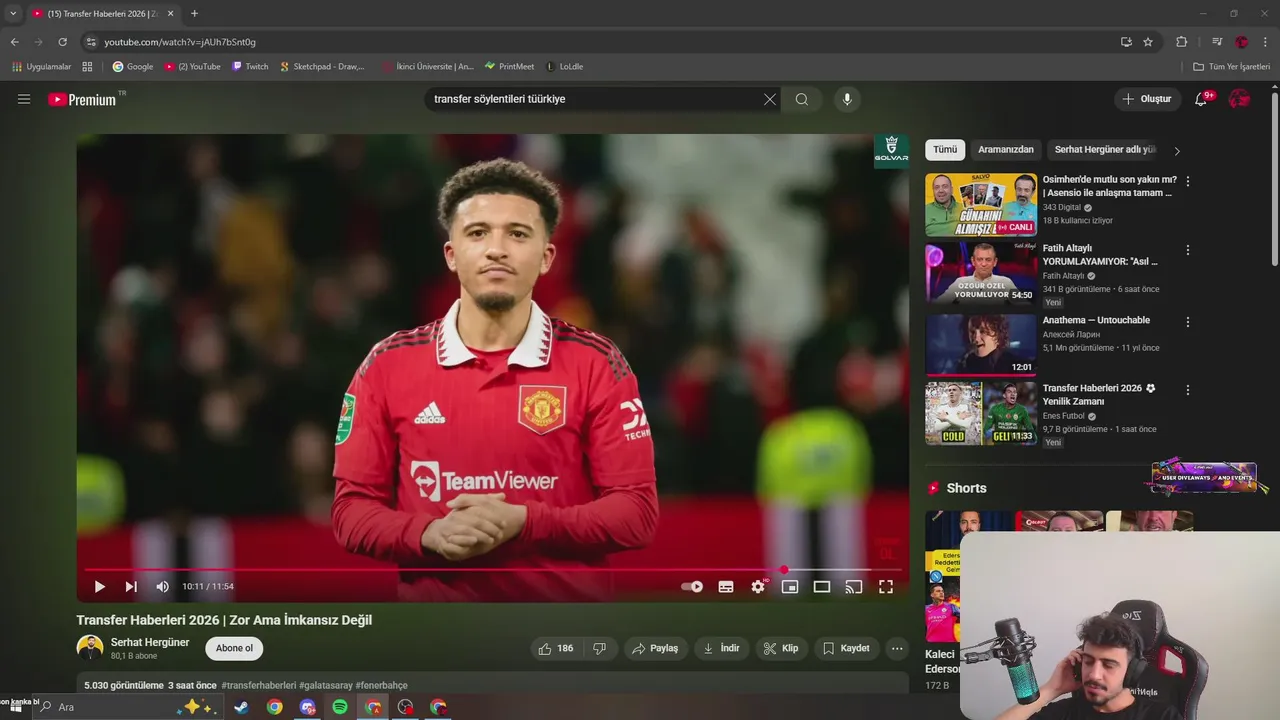Show more filter chips with arrow

[x=1177, y=151]
